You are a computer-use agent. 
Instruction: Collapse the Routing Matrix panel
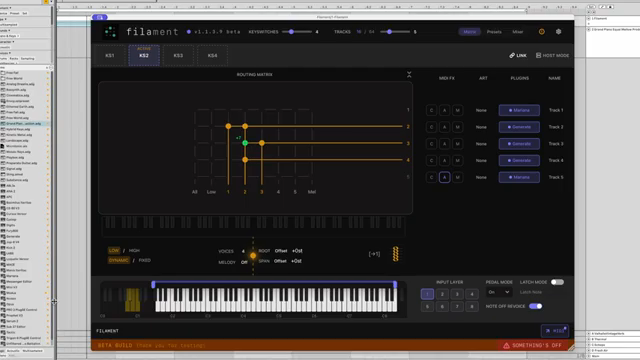click(x=409, y=74)
